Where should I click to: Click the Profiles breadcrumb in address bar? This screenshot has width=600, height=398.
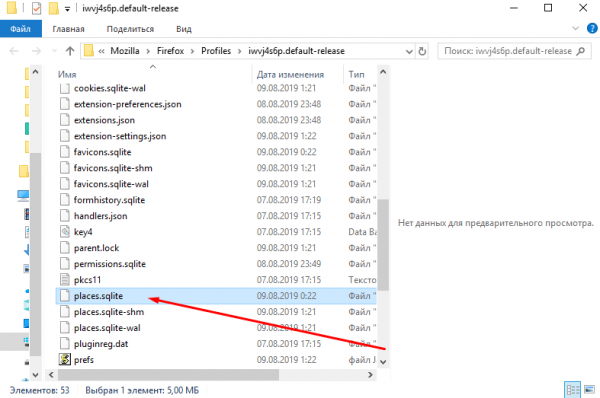(216, 51)
